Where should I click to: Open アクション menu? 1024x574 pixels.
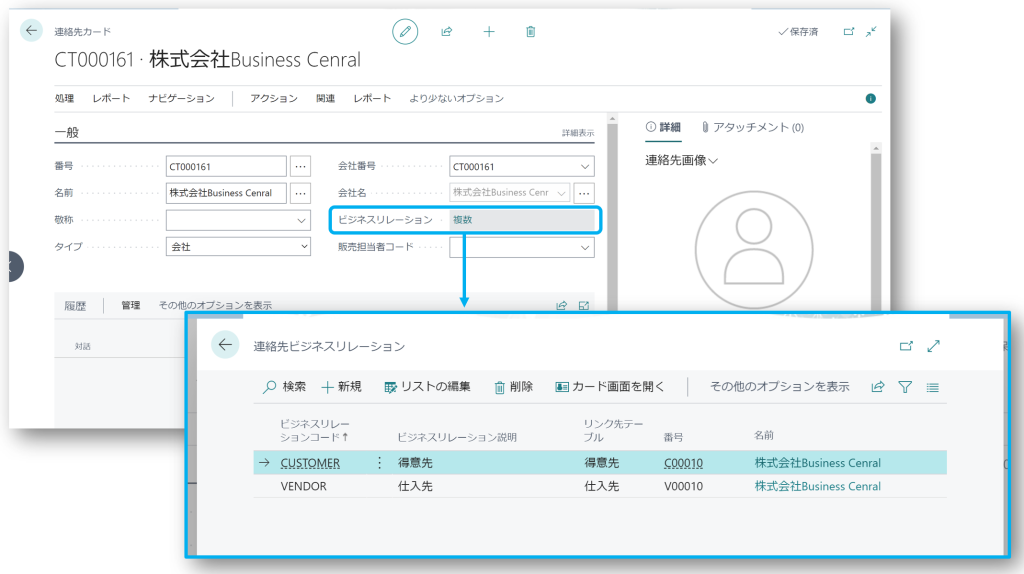tap(274, 99)
